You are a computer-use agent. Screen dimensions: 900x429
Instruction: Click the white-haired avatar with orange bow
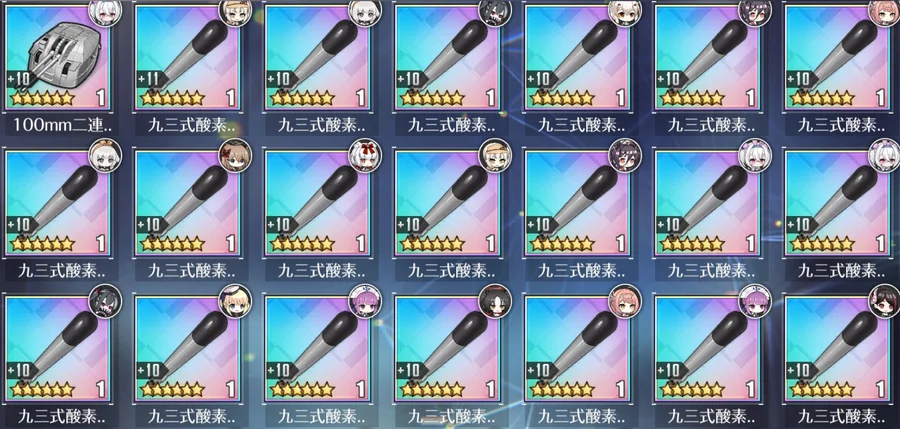105,154
